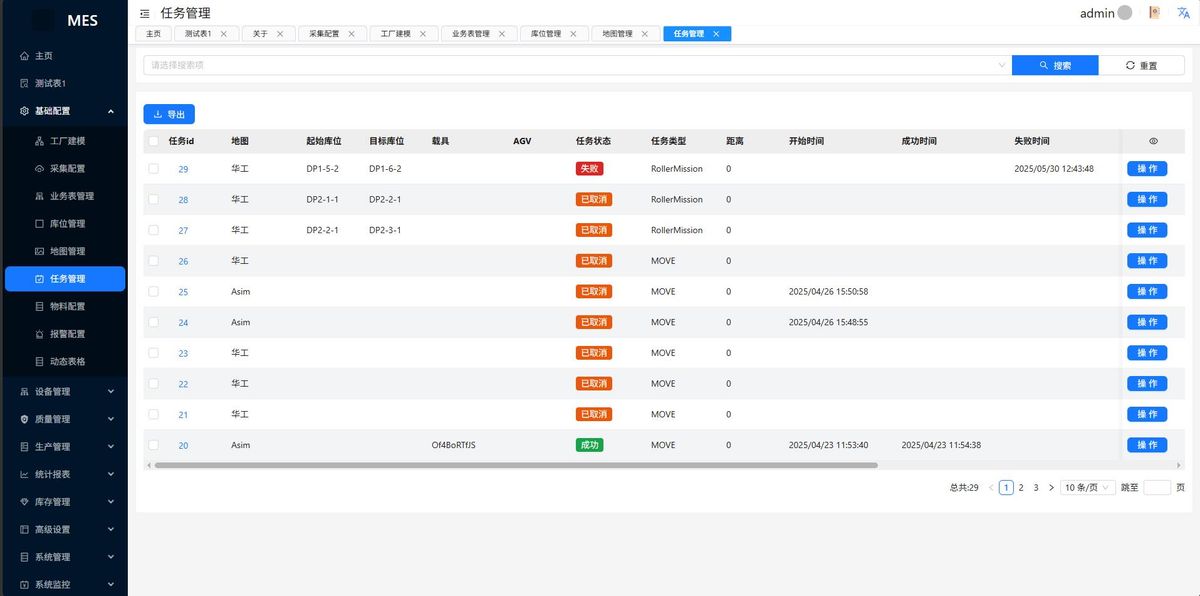Tick the checkbox for task 27

[x=153, y=230]
